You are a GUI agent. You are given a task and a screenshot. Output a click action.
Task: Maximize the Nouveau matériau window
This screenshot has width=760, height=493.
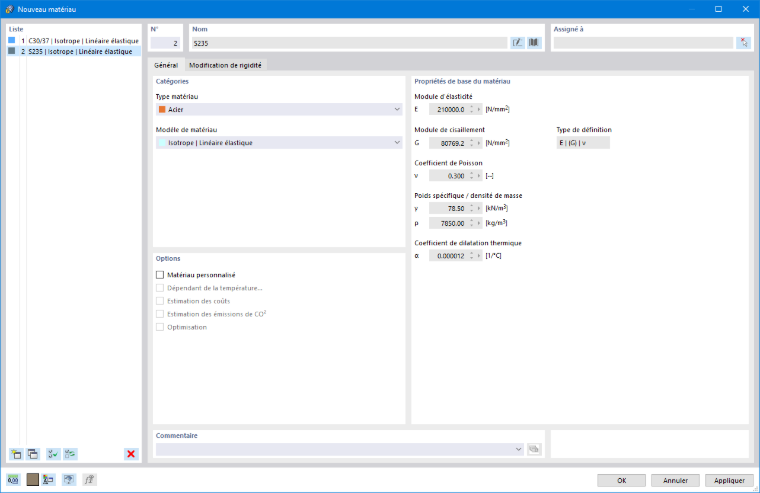718,9
